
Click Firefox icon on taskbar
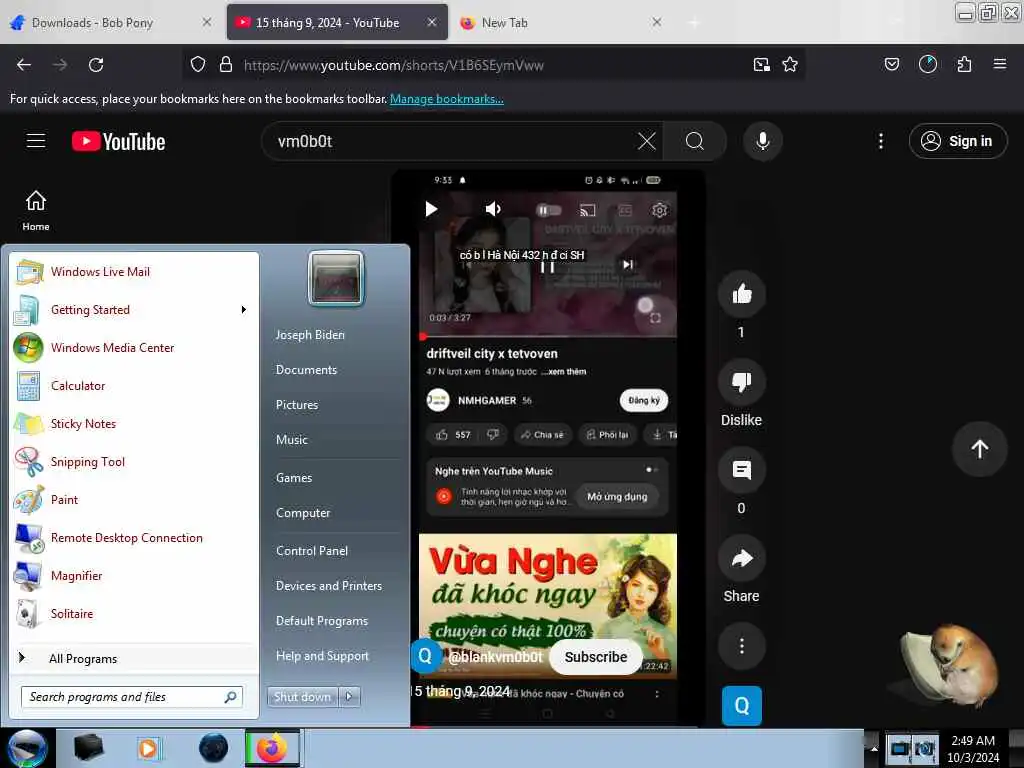click(x=272, y=748)
